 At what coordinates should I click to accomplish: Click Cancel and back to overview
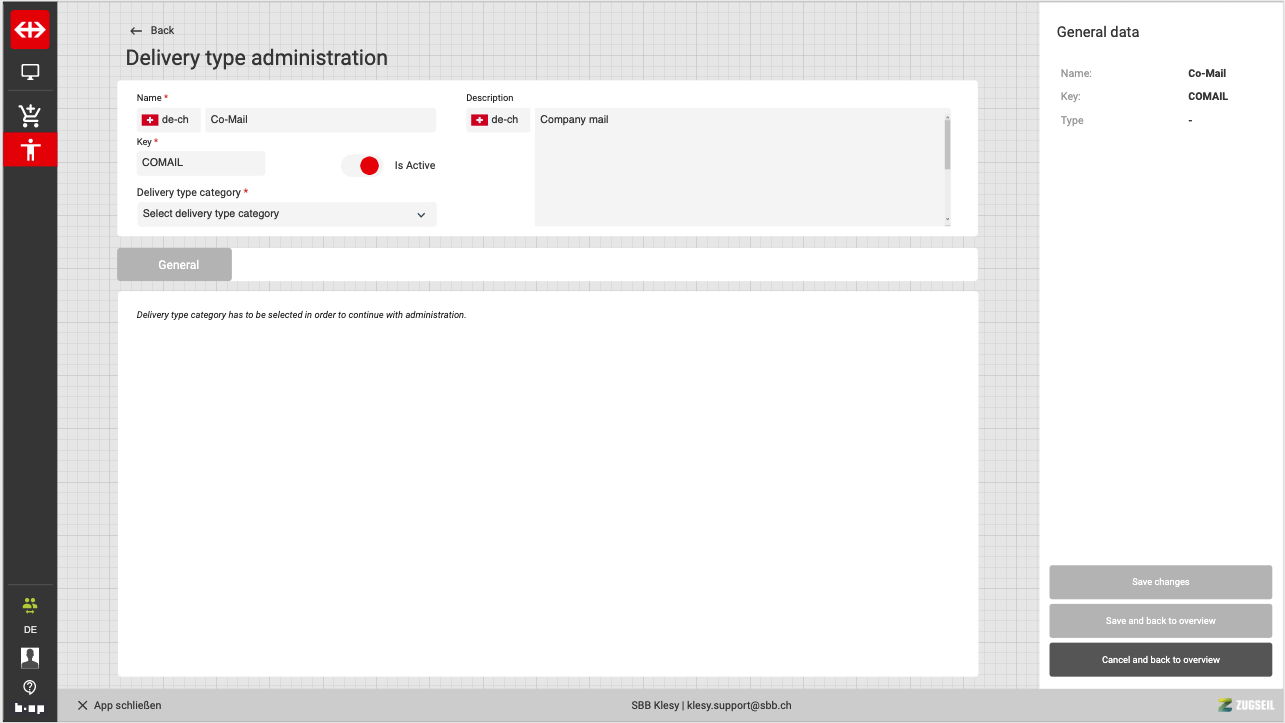[x=1160, y=660]
